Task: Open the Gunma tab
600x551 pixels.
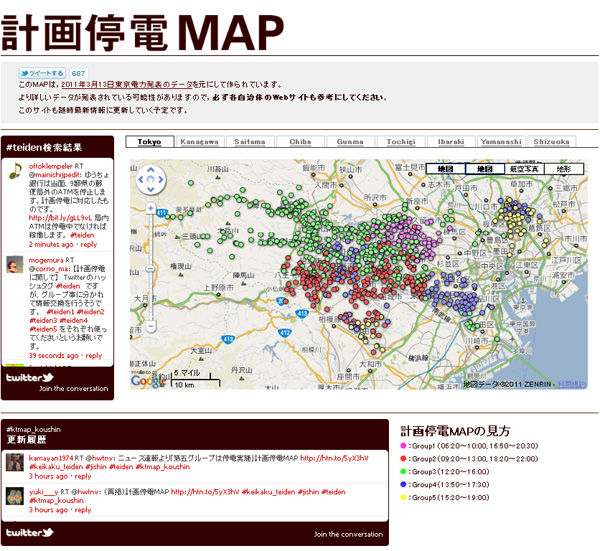Action: (351, 142)
